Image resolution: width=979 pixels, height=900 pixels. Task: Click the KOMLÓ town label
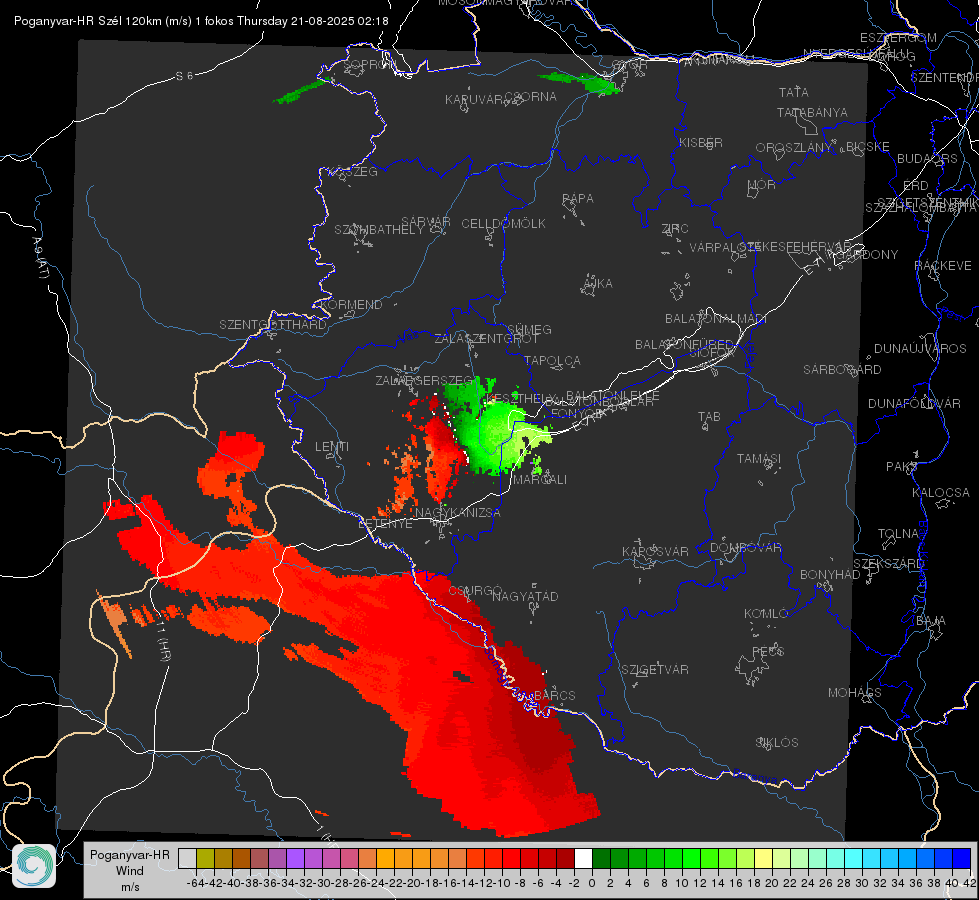[765, 614]
